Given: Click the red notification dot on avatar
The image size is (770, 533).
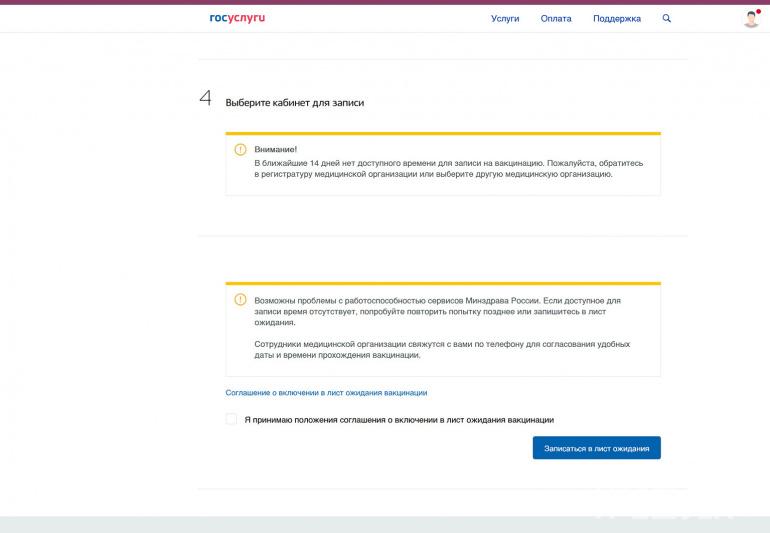Looking at the screenshot, I should point(758,11).
